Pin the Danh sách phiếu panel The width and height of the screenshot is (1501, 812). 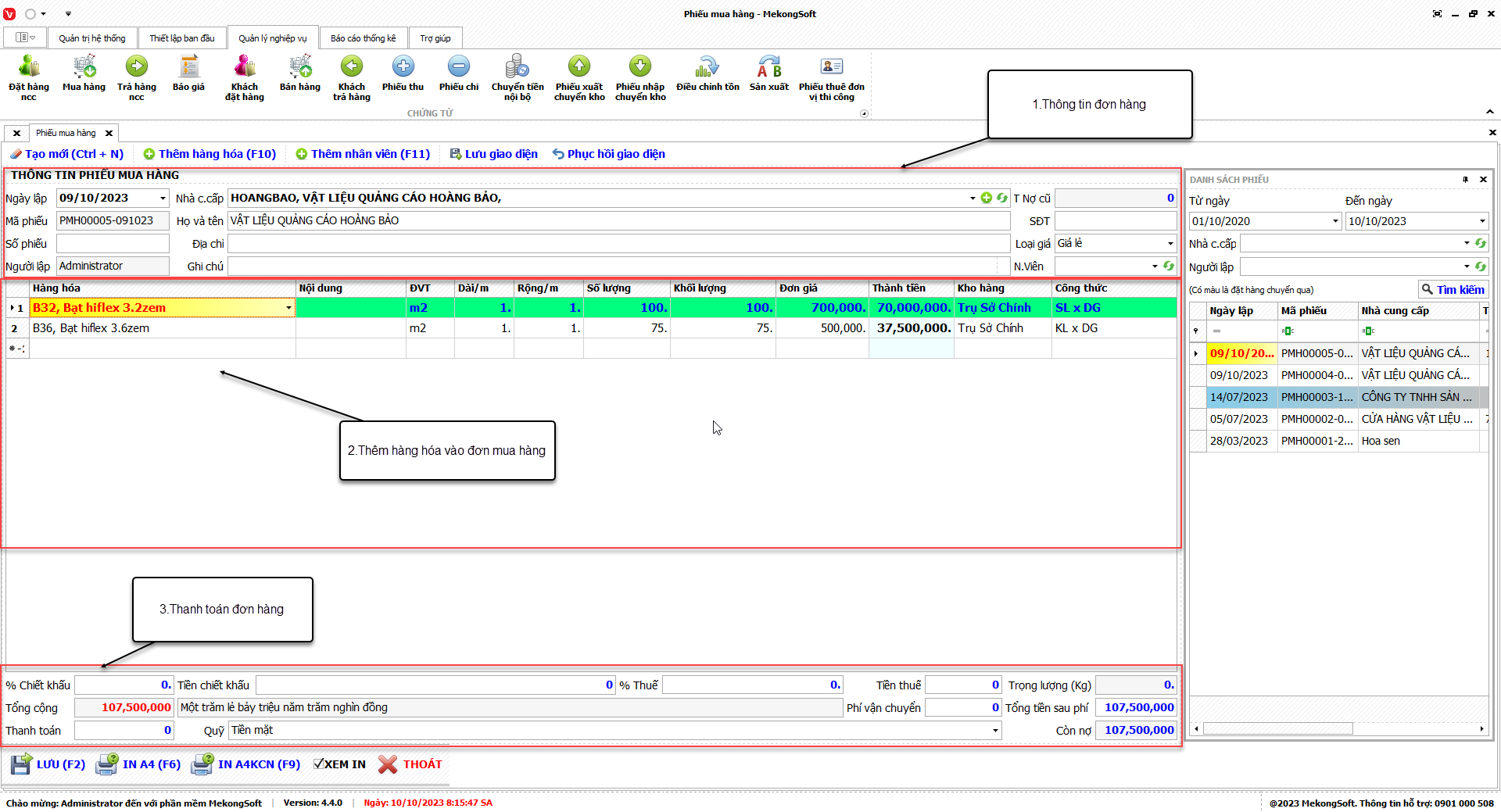click(1465, 180)
